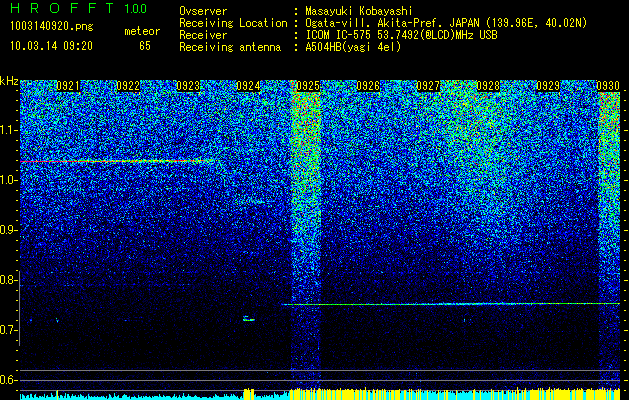
Task: Click the 0924 time marker
Action: pos(248,86)
